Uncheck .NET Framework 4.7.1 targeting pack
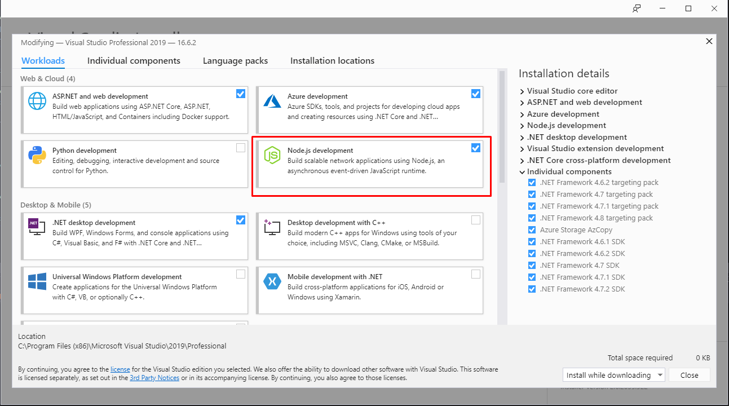Viewport: 729px width, 406px height. 532,206
